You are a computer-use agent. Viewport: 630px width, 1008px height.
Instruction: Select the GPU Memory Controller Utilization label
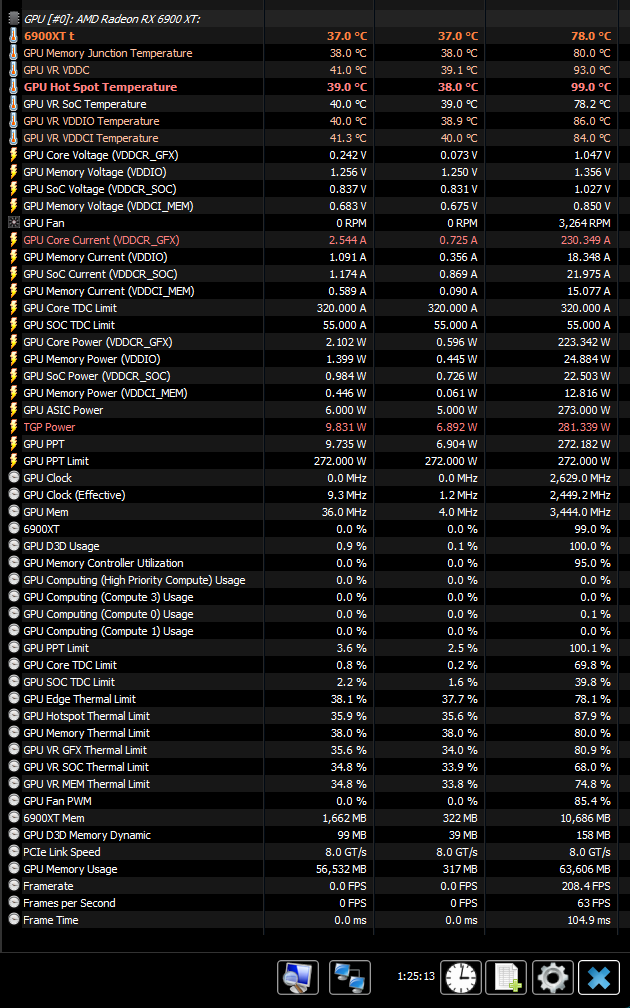tap(104, 563)
